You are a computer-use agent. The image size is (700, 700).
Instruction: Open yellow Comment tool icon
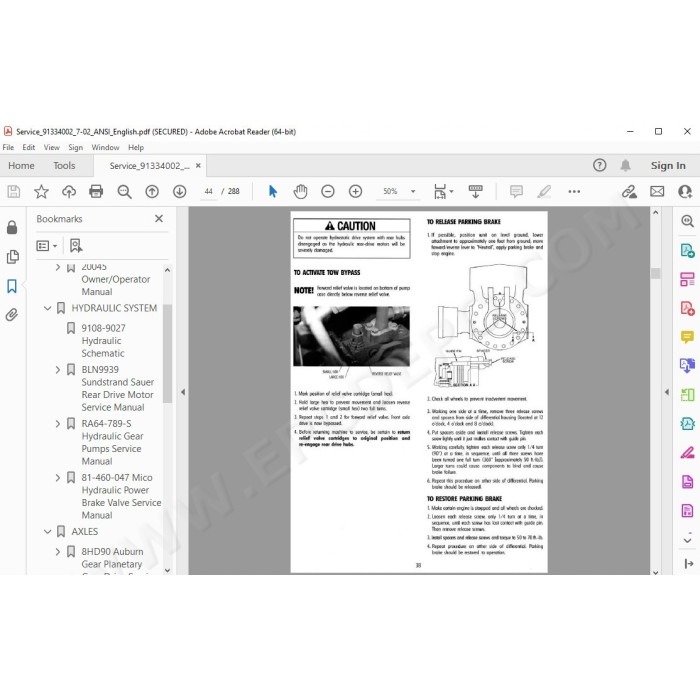coord(687,337)
